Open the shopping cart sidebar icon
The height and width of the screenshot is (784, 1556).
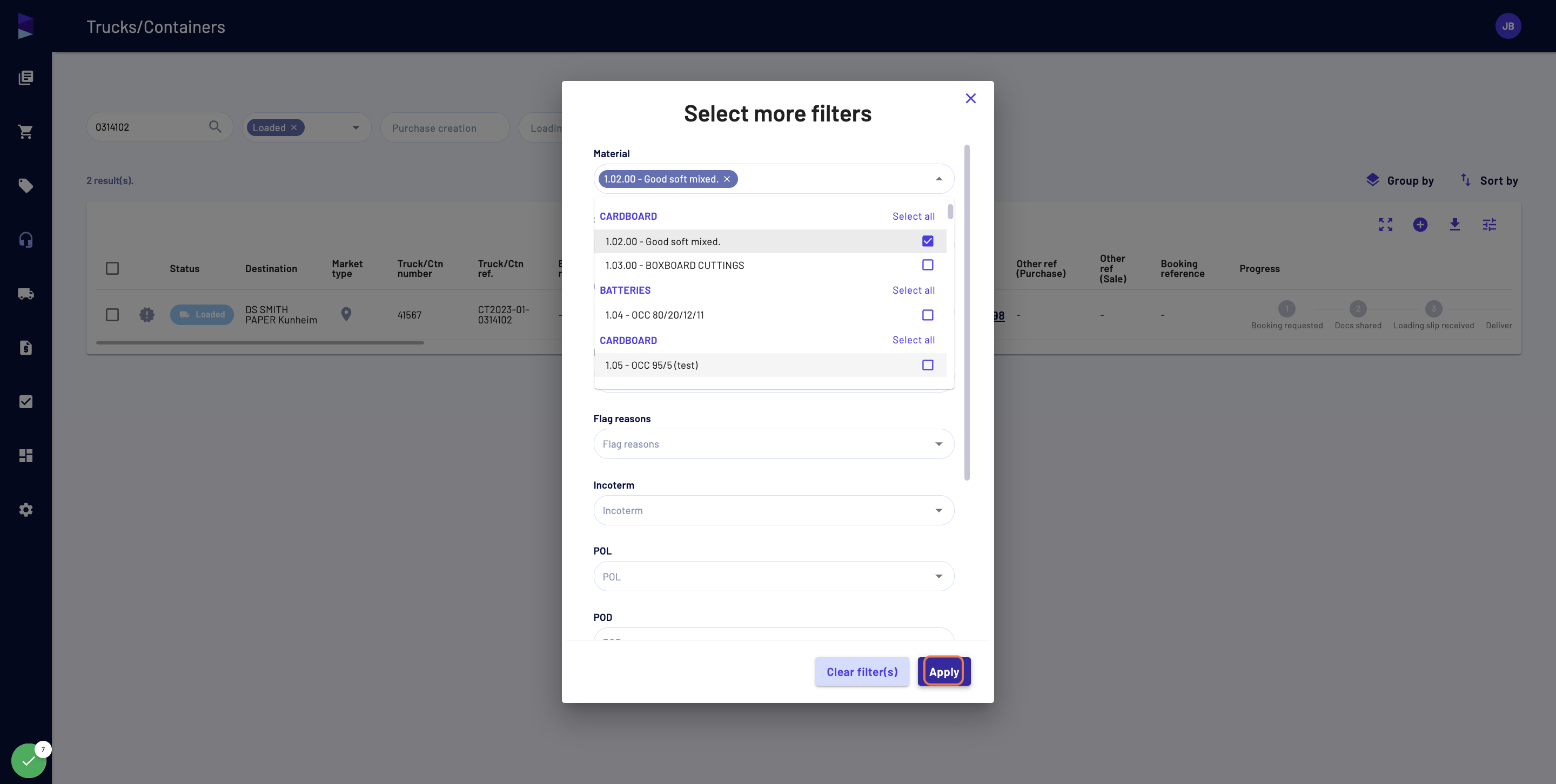point(25,132)
